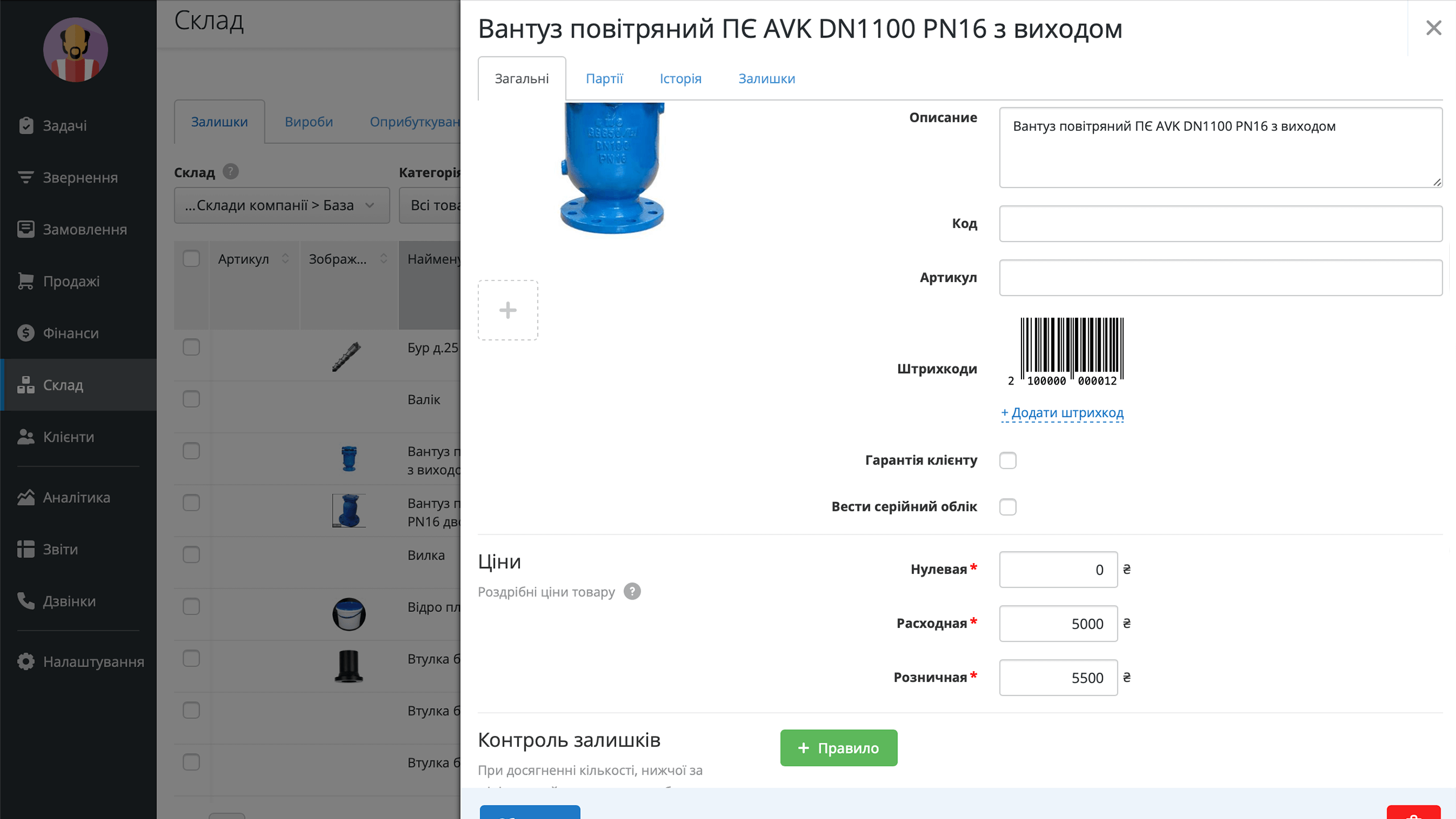
Task: Click Додати штрихкод link
Action: point(1062,412)
